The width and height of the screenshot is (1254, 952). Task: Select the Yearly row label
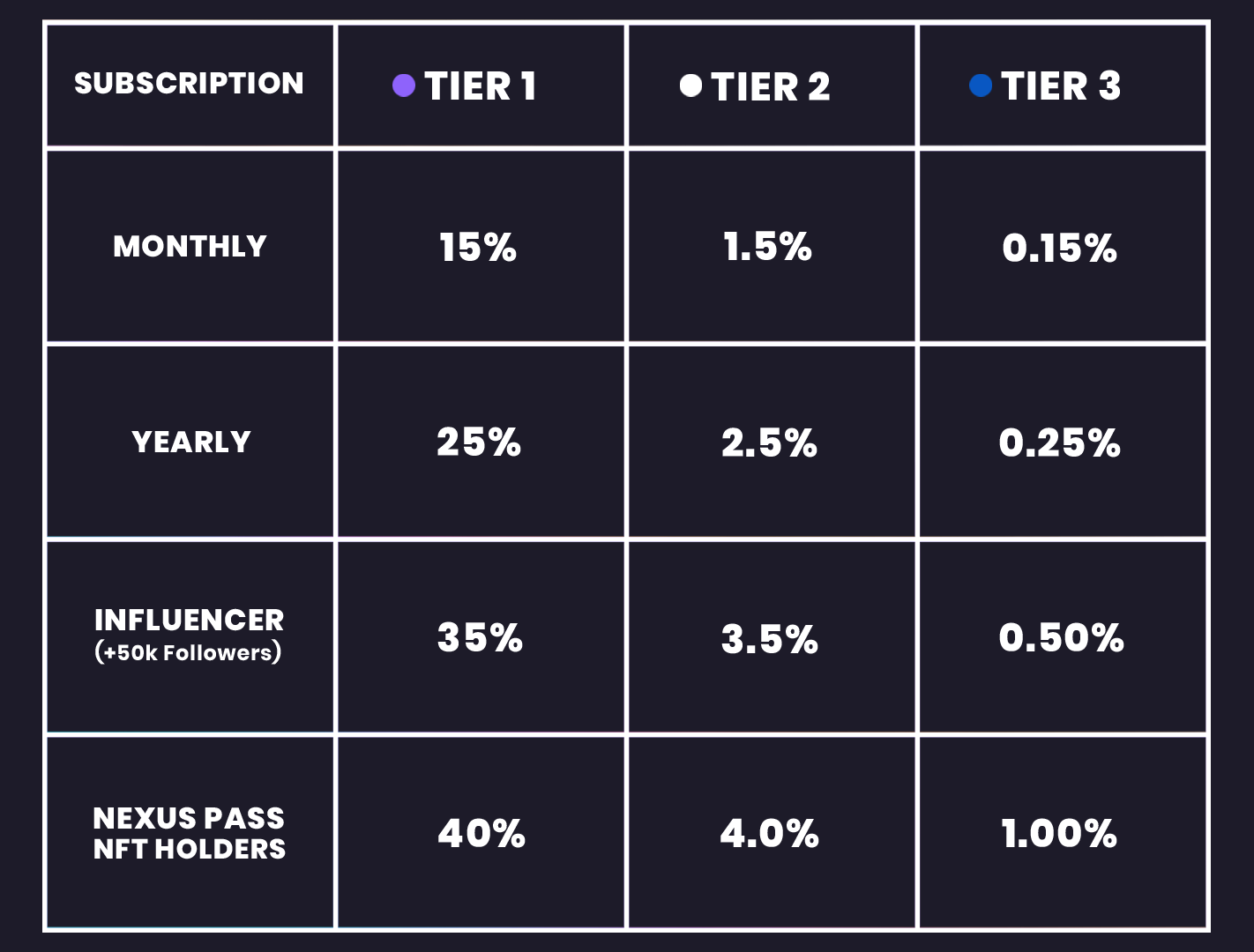191,442
